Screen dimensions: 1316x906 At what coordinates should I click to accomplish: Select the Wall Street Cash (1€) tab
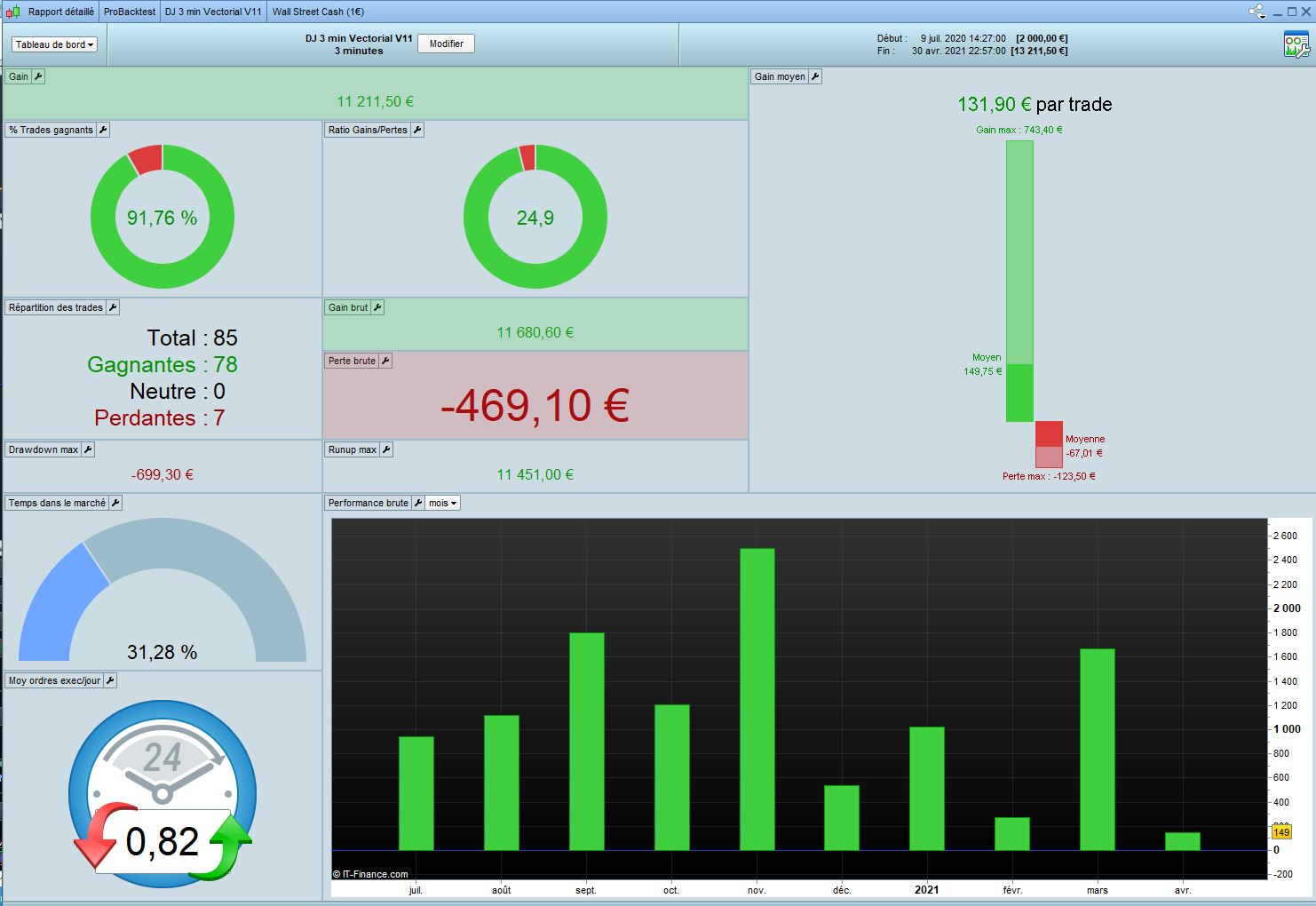point(318,12)
